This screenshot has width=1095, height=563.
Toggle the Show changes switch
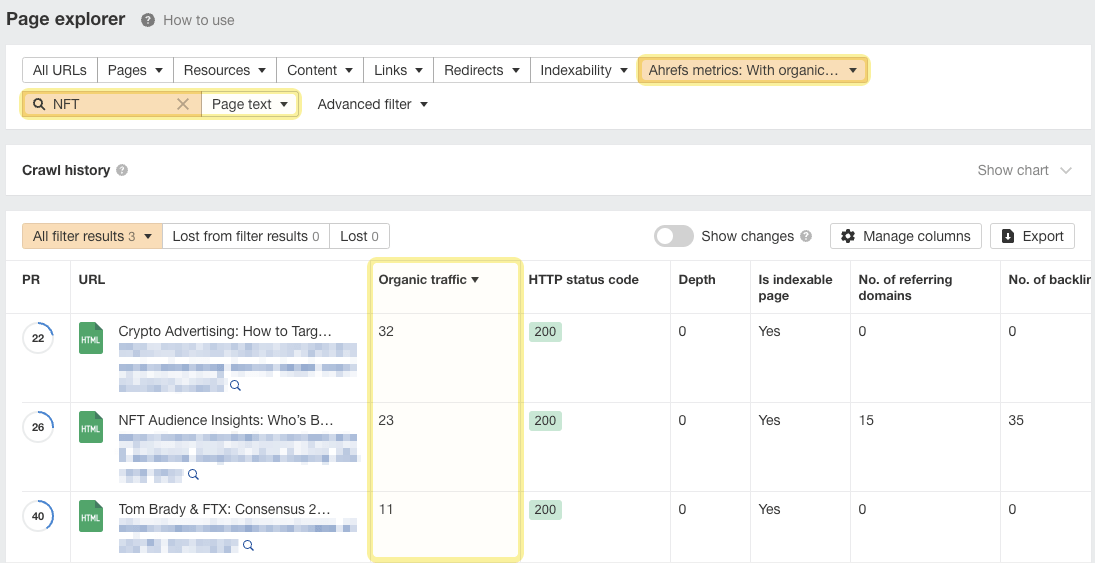point(673,236)
